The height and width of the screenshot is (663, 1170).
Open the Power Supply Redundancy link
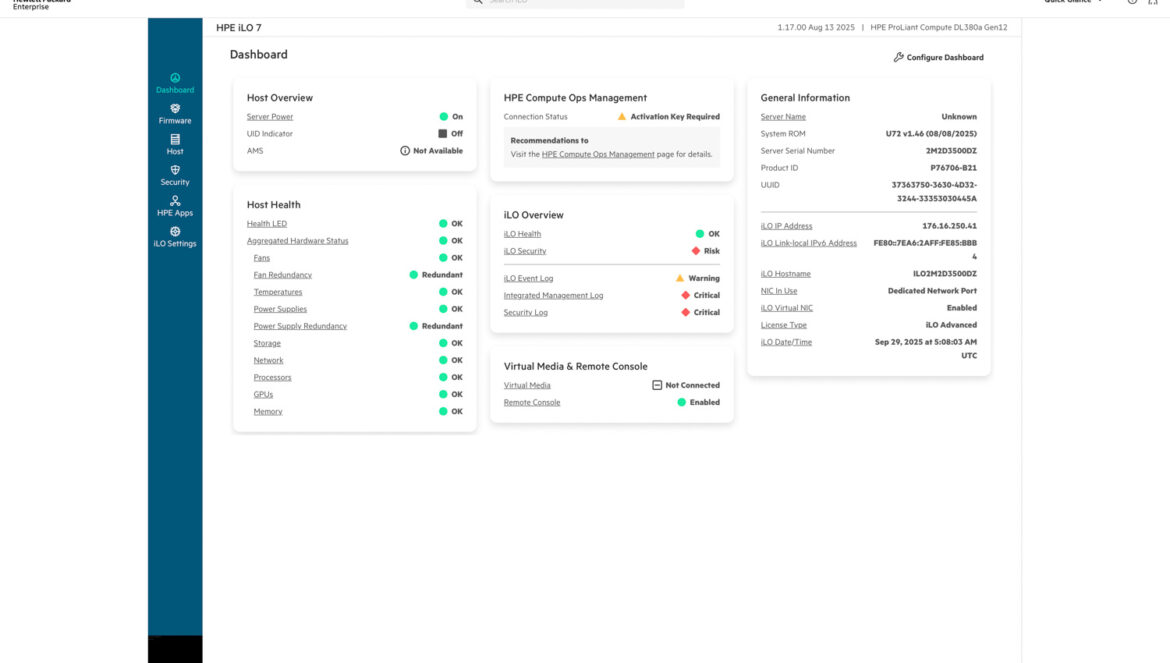click(x=300, y=326)
